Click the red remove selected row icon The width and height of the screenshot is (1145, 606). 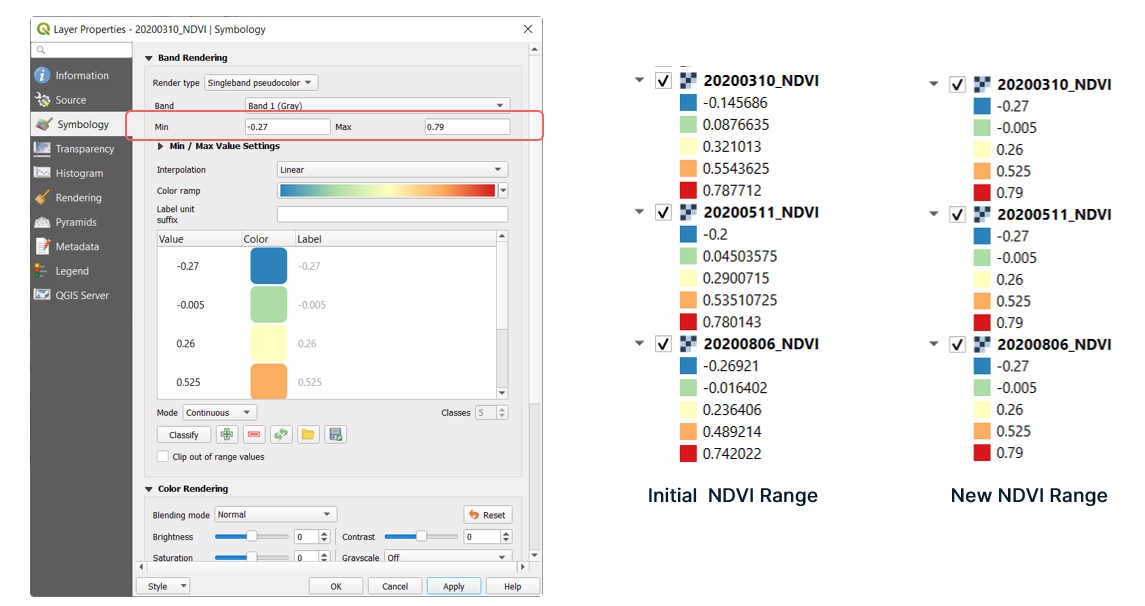click(254, 435)
